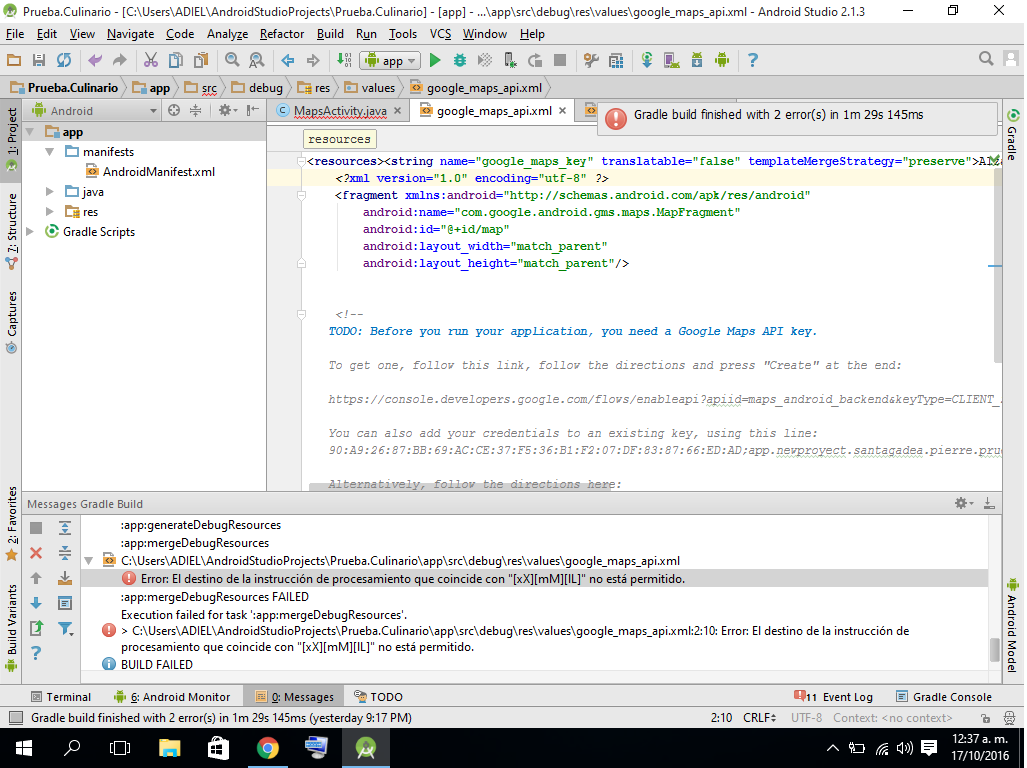Open the Gradle Console tool window
The width and height of the screenshot is (1027, 768).
944,697
